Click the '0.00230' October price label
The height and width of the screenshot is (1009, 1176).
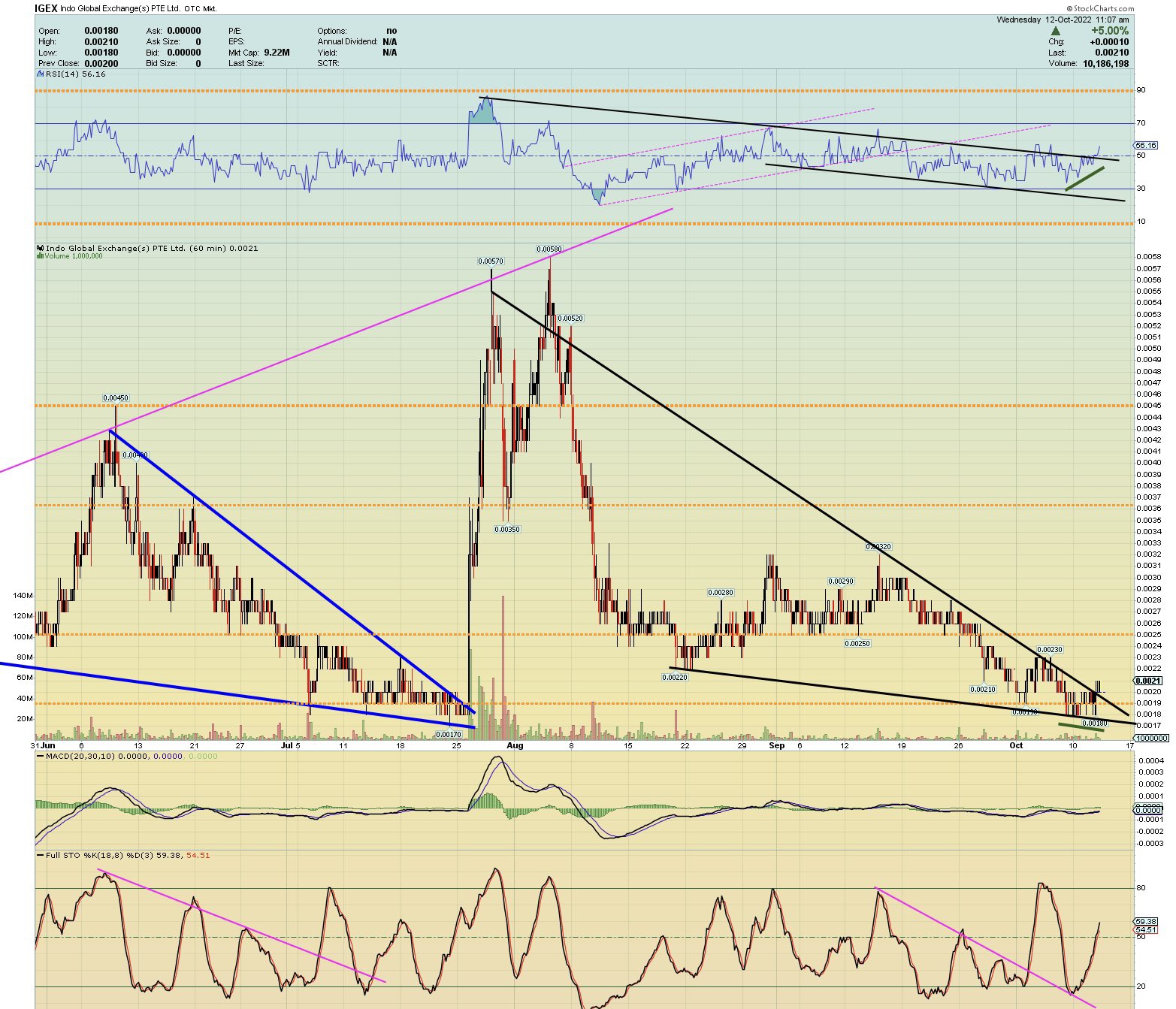tap(1050, 649)
